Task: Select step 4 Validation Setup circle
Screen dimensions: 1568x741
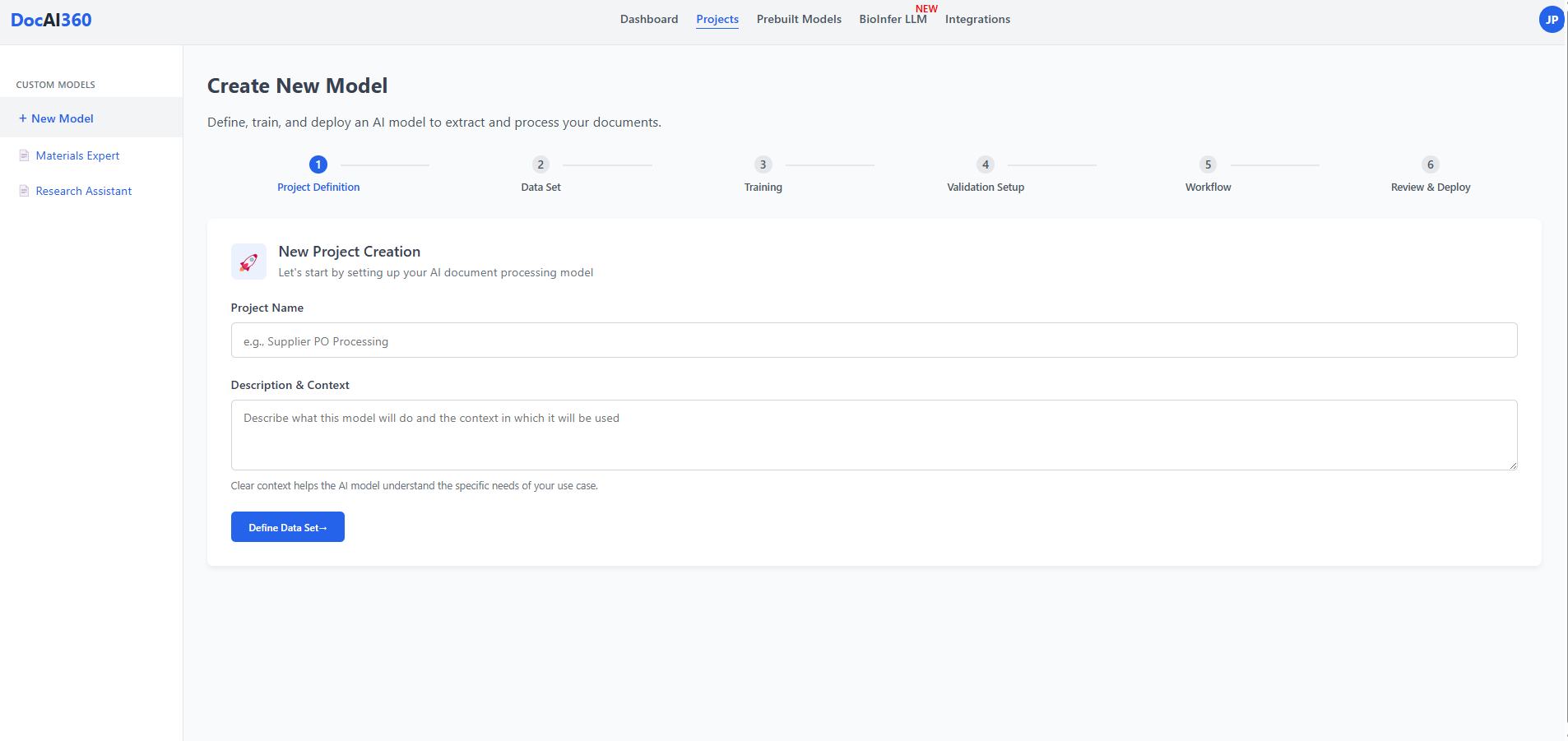Action: [985, 164]
